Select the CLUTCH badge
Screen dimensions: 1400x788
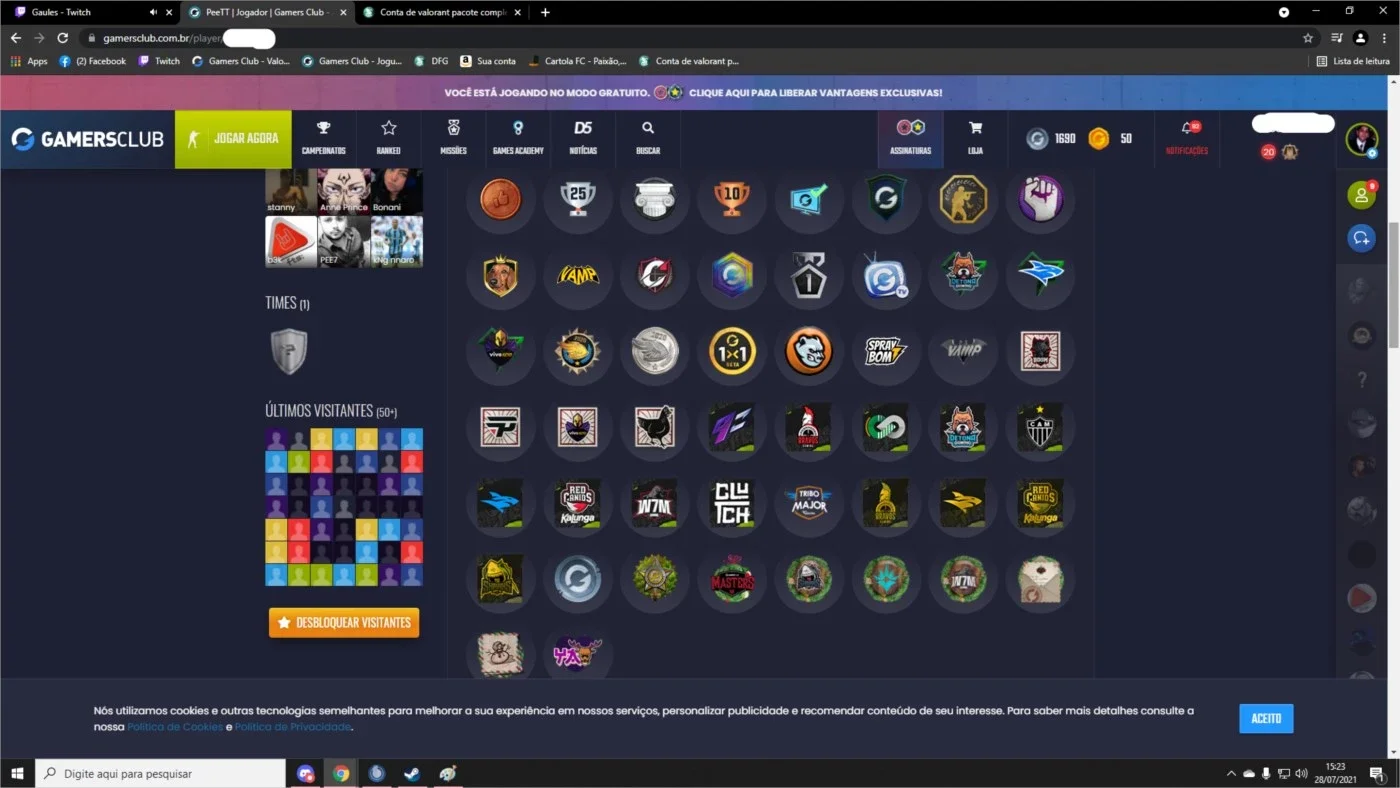732,503
